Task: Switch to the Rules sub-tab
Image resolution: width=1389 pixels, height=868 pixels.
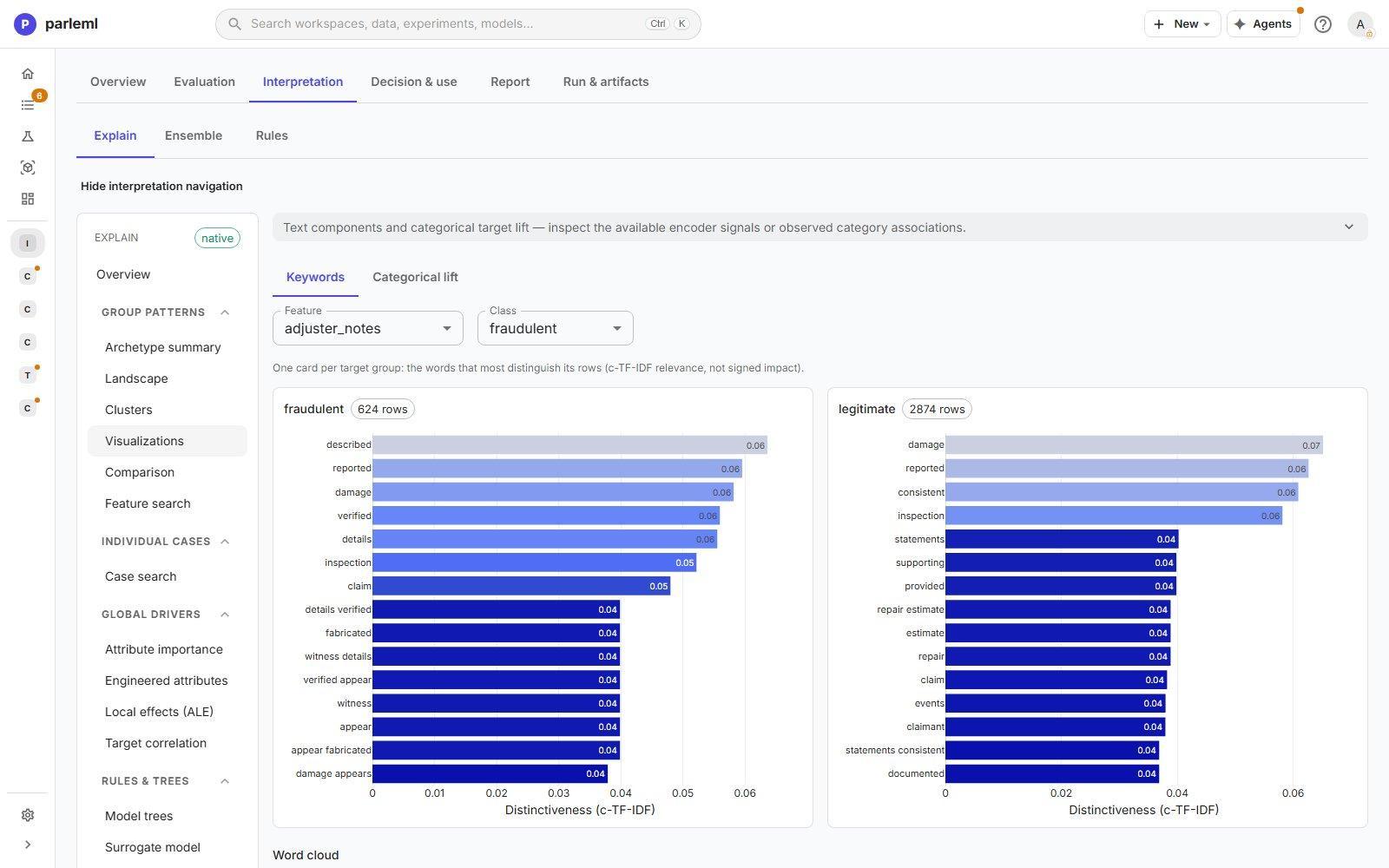Action: coord(272,135)
